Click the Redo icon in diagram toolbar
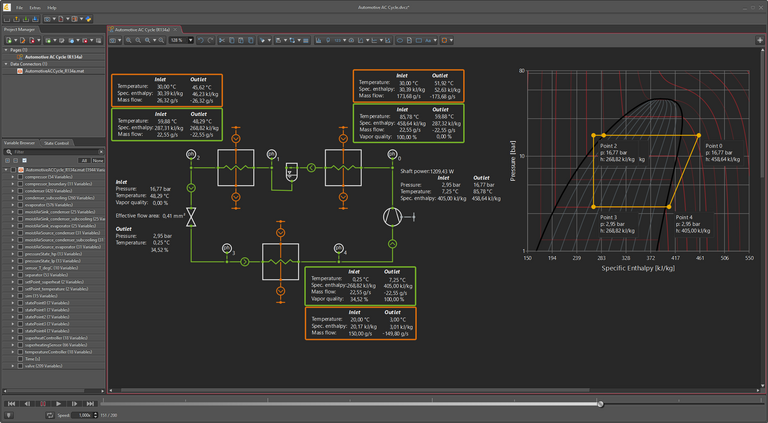768x423 pixels. pos(210,40)
